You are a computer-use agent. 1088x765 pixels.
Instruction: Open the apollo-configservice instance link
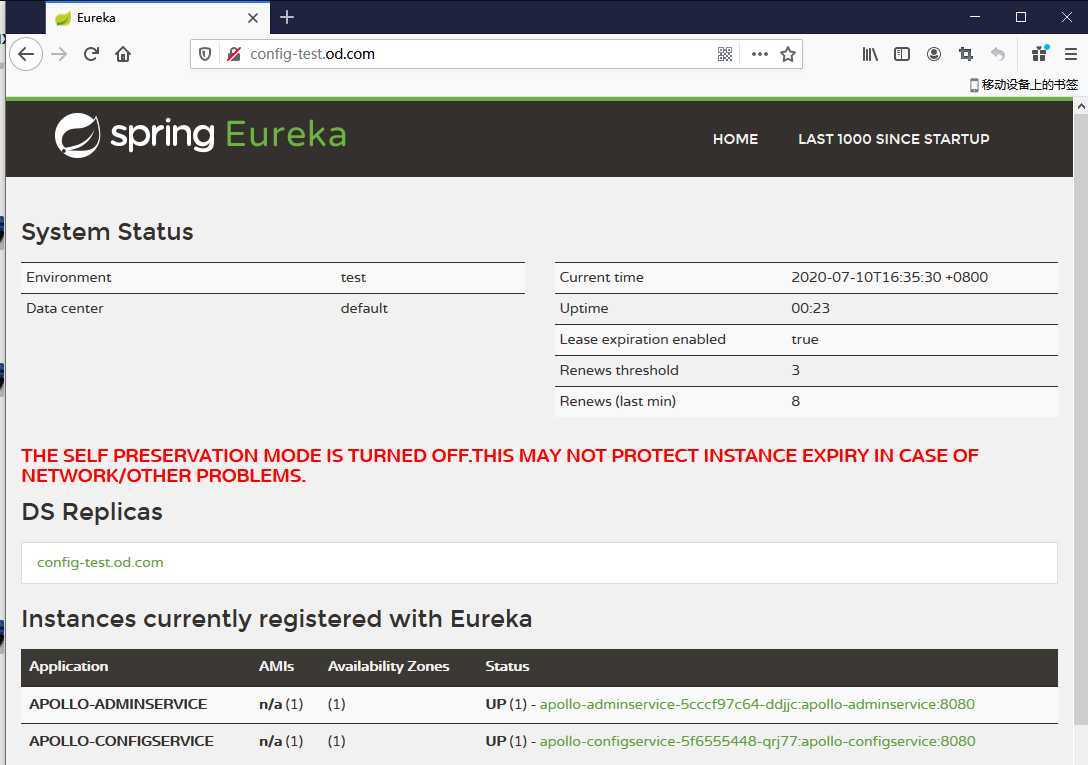click(758, 741)
